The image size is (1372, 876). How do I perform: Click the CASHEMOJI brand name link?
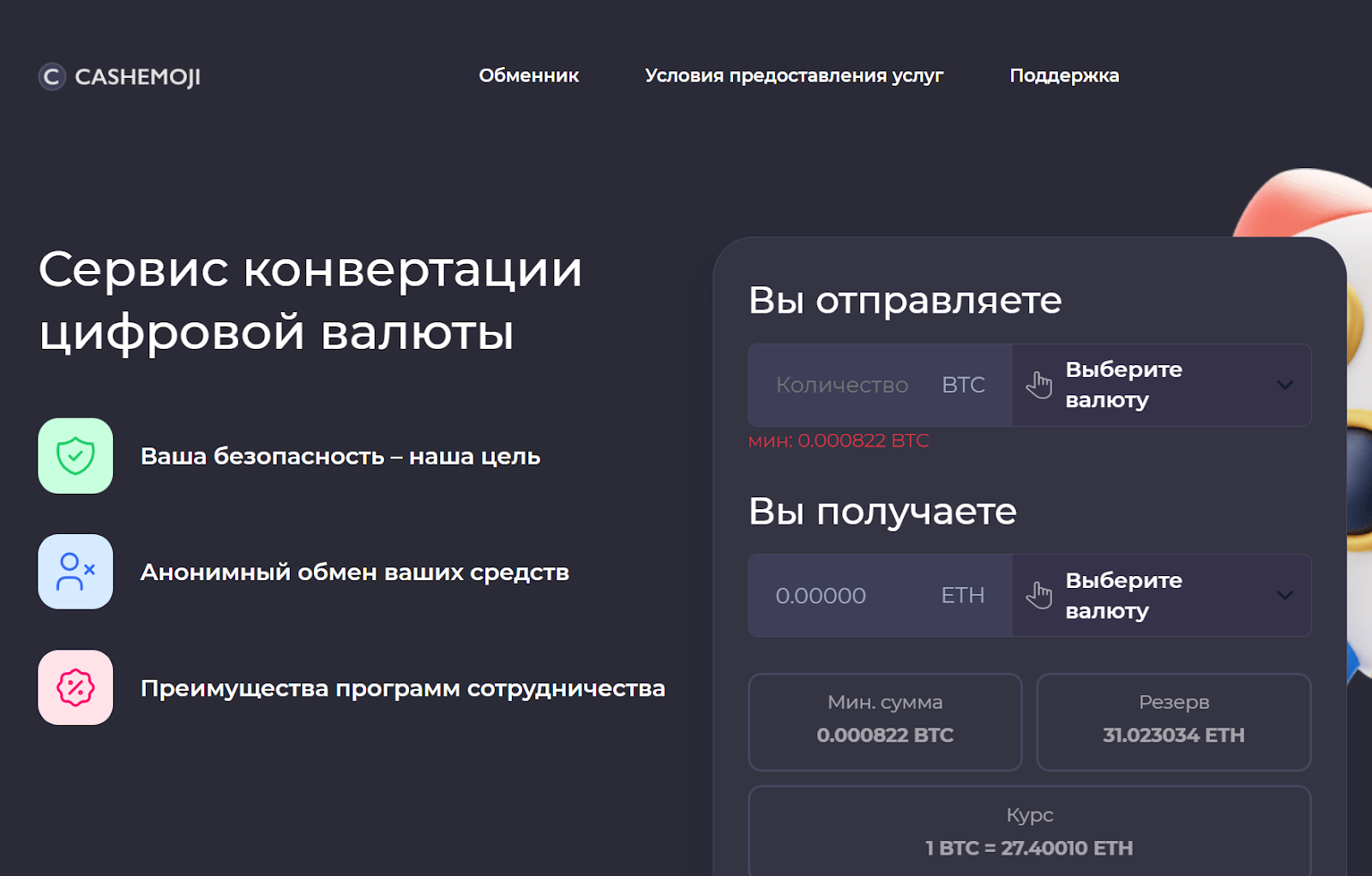(137, 77)
